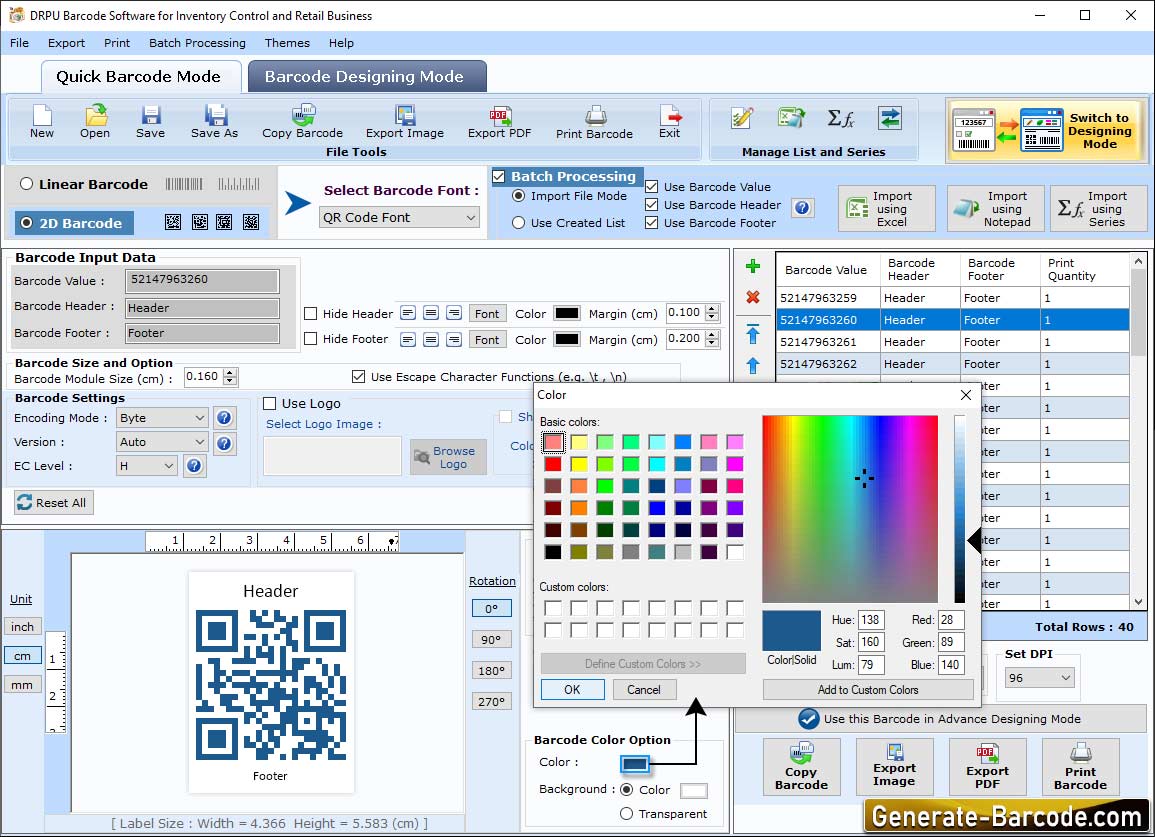This screenshot has width=1155, height=837.
Task: Click header Font button
Action: [x=487, y=313]
